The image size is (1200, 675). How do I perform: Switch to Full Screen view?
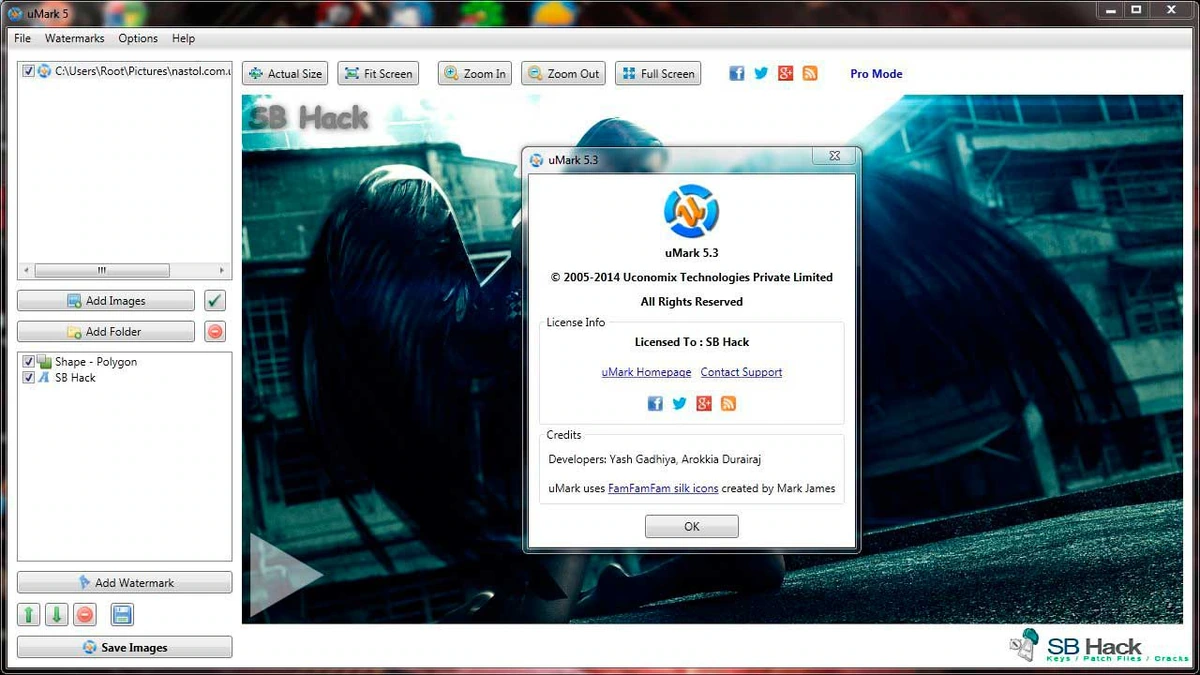click(658, 73)
